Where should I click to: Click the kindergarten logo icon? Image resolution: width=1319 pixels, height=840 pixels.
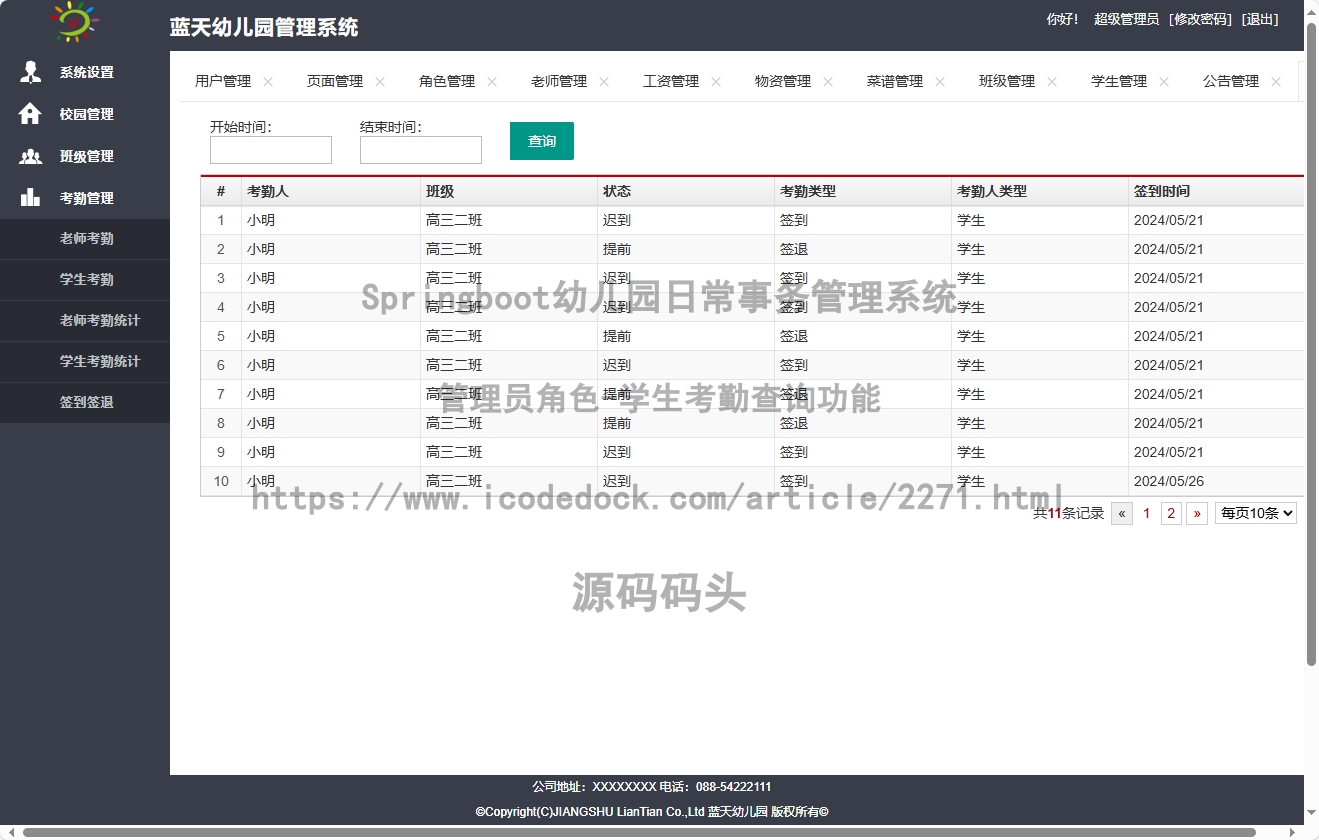pyautogui.click(x=74, y=22)
